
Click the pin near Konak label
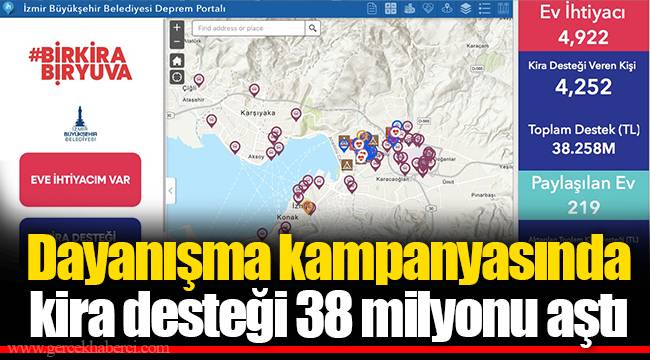286,227
